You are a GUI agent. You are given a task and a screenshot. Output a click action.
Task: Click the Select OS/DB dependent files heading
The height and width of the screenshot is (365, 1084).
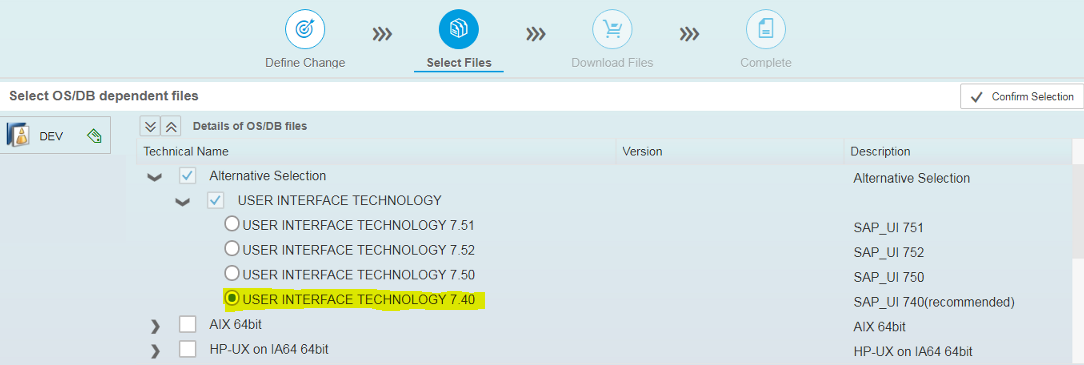coord(104,96)
